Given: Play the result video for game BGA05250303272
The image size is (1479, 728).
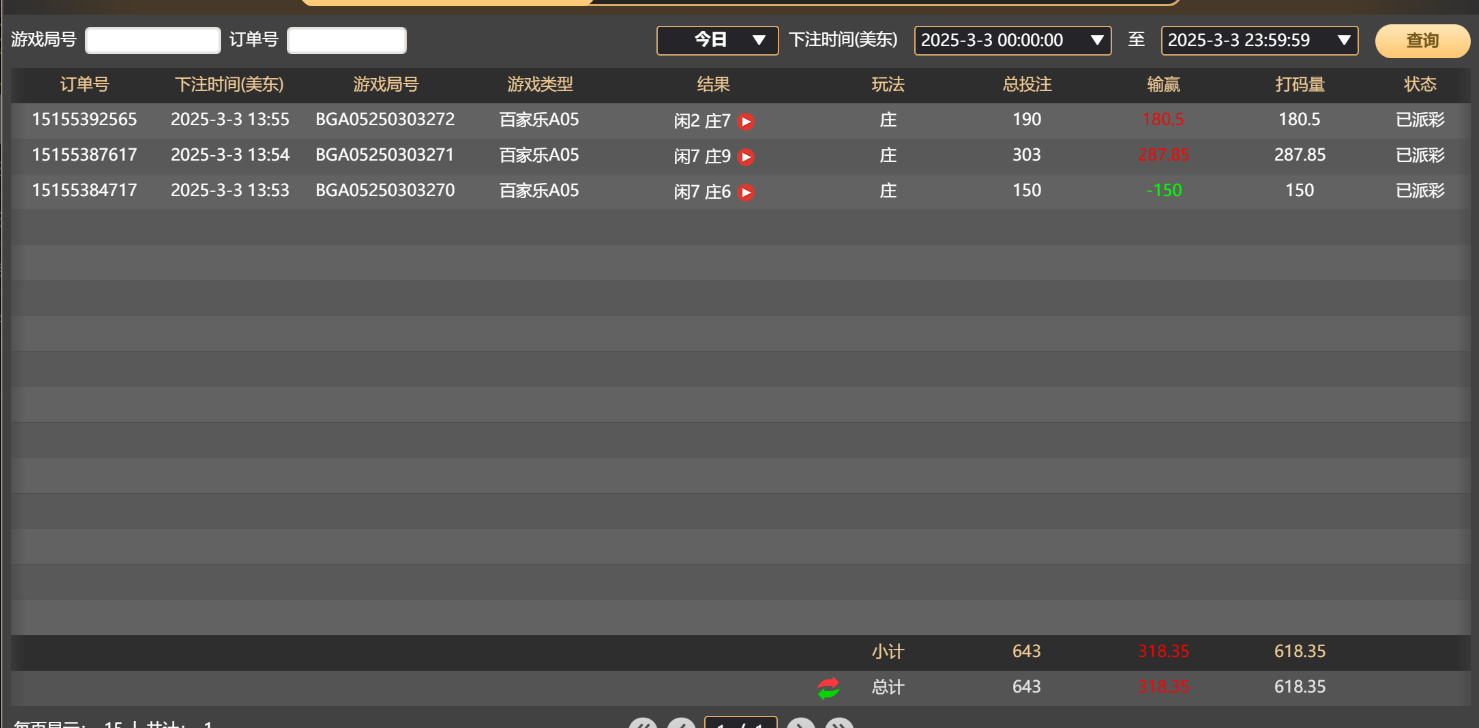Looking at the screenshot, I should point(745,120).
